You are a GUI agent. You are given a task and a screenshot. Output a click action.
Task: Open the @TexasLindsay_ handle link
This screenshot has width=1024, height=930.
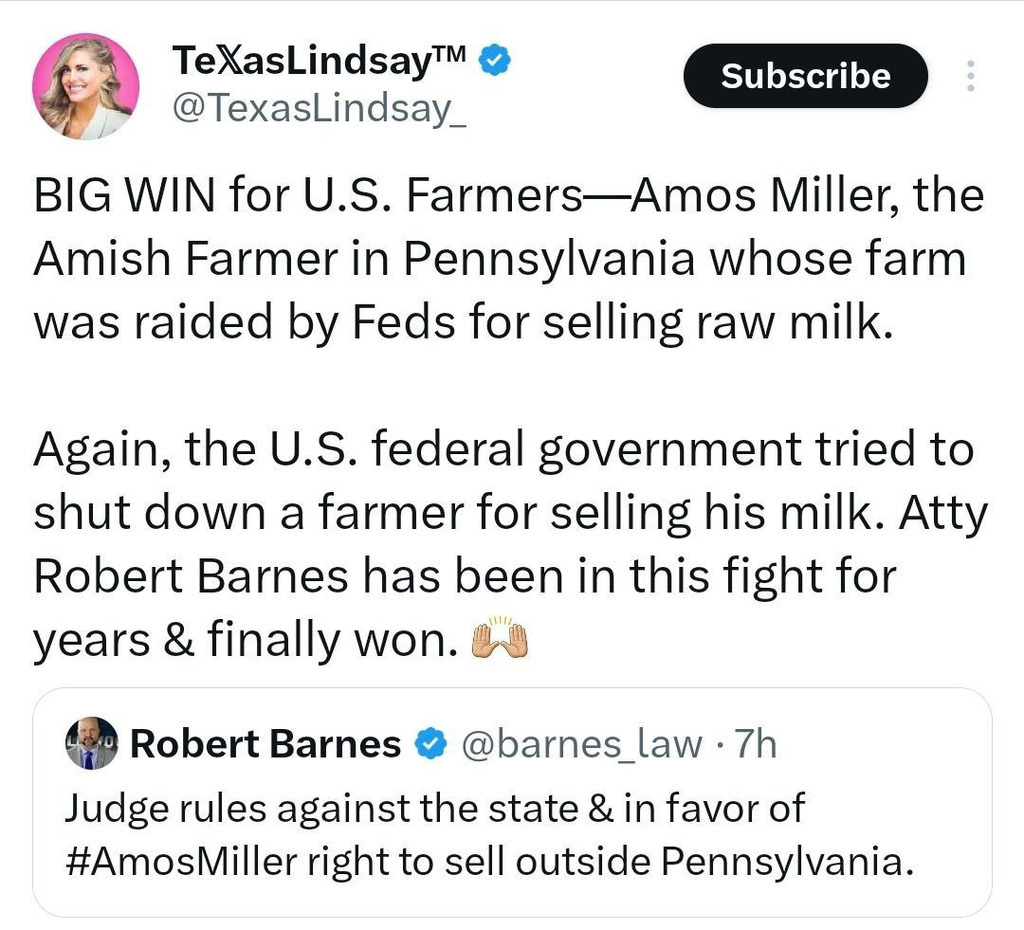[319, 108]
